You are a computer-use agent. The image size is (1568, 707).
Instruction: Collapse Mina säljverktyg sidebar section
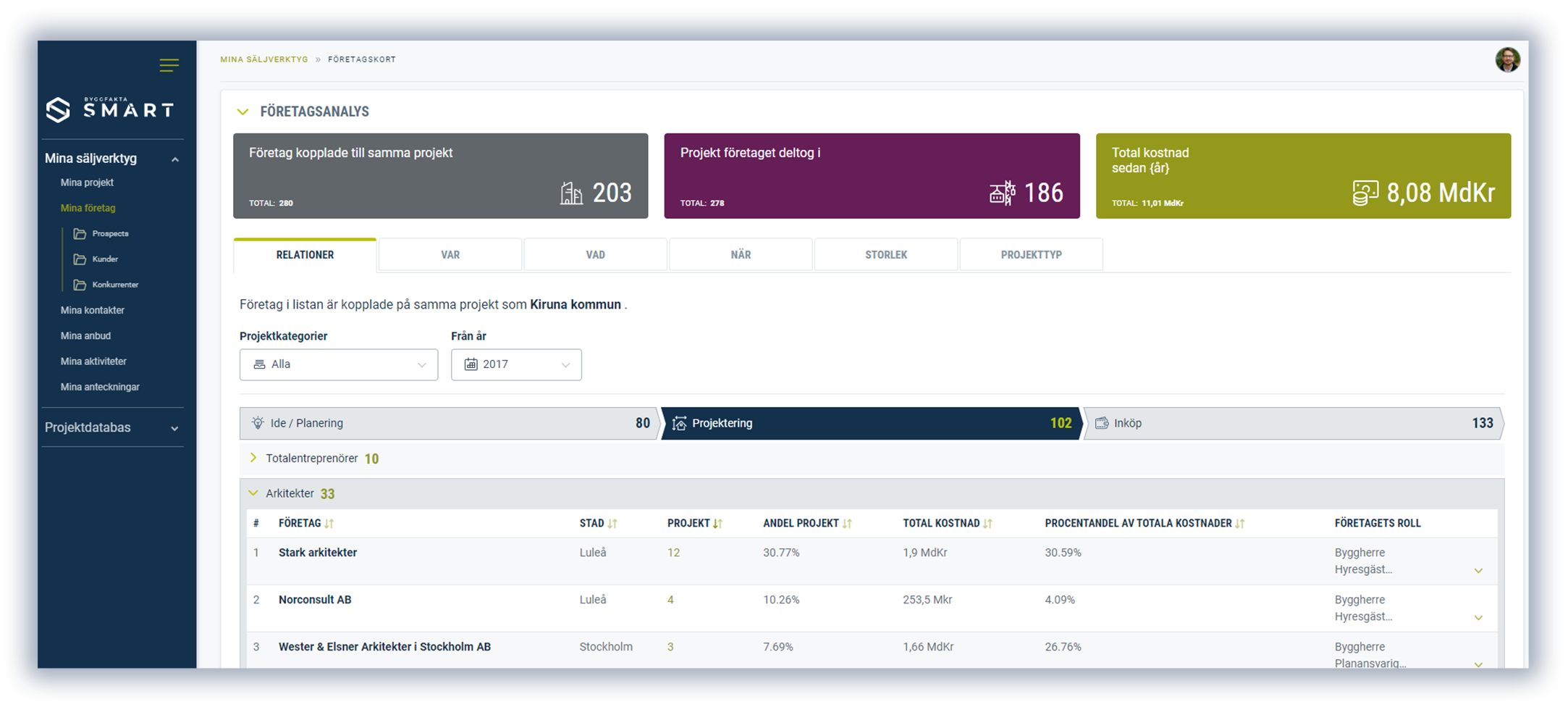(x=175, y=159)
